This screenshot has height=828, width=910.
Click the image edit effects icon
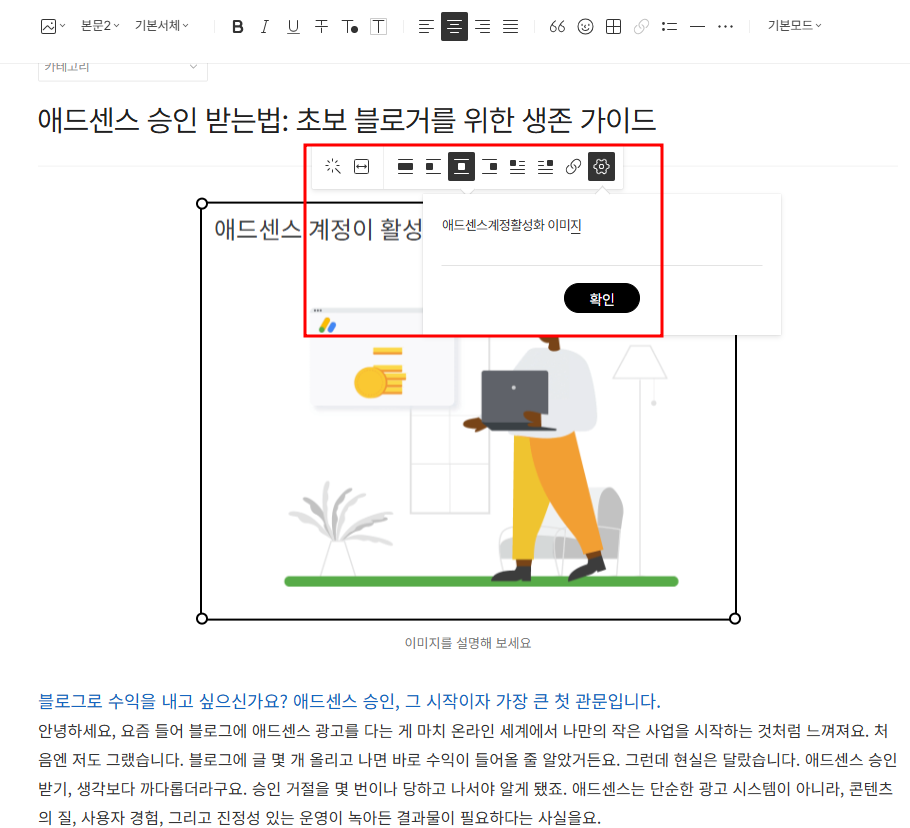[x=333, y=167]
